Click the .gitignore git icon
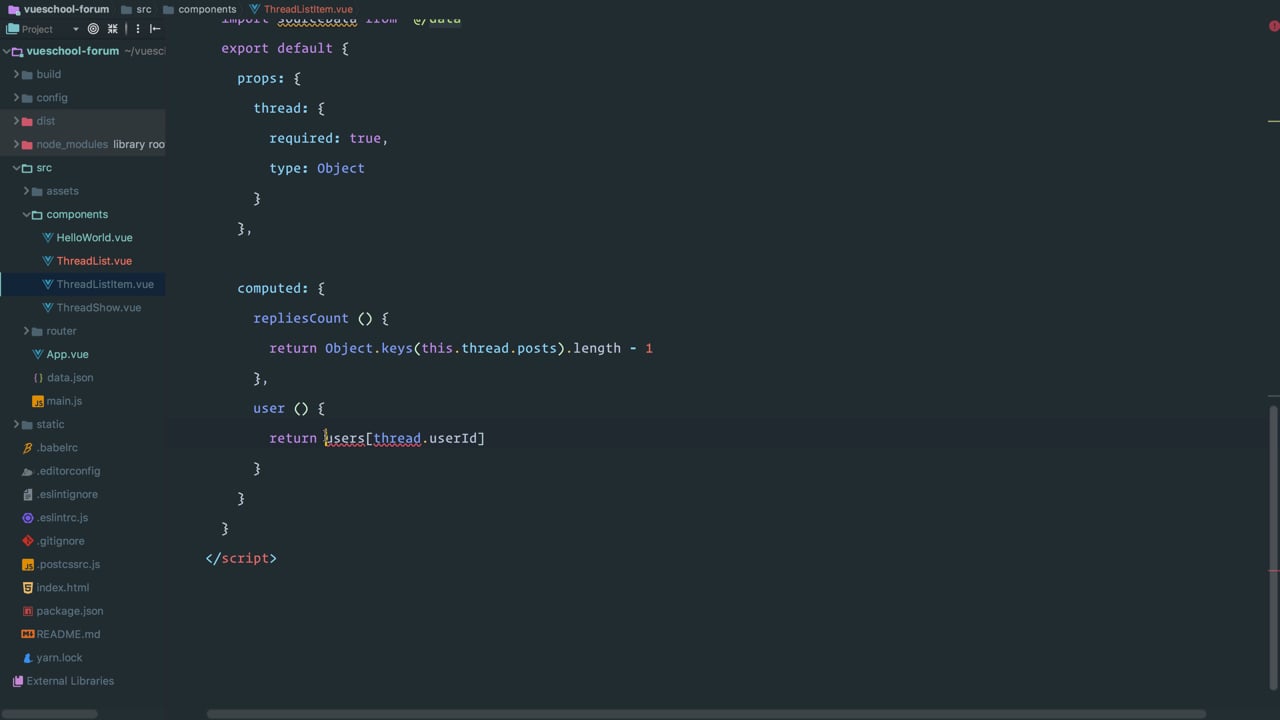The image size is (1280, 720). pyautogui.click(x=28, y=541)
